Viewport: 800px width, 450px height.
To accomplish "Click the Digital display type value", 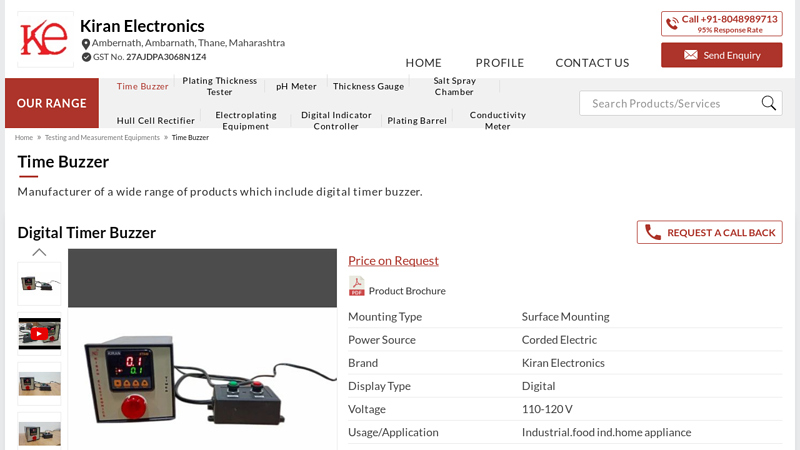I will [x=538, y=386].
